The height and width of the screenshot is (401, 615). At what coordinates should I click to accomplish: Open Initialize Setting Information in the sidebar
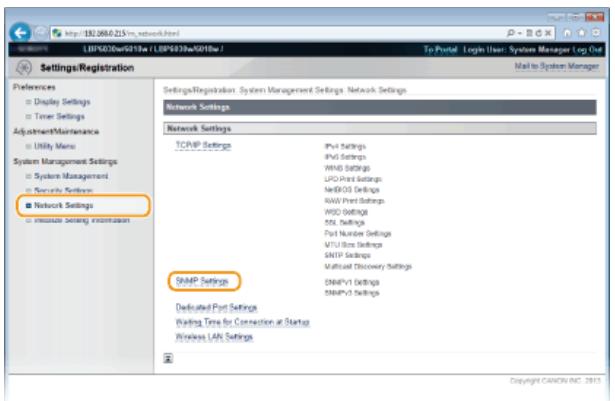(82, 220)
